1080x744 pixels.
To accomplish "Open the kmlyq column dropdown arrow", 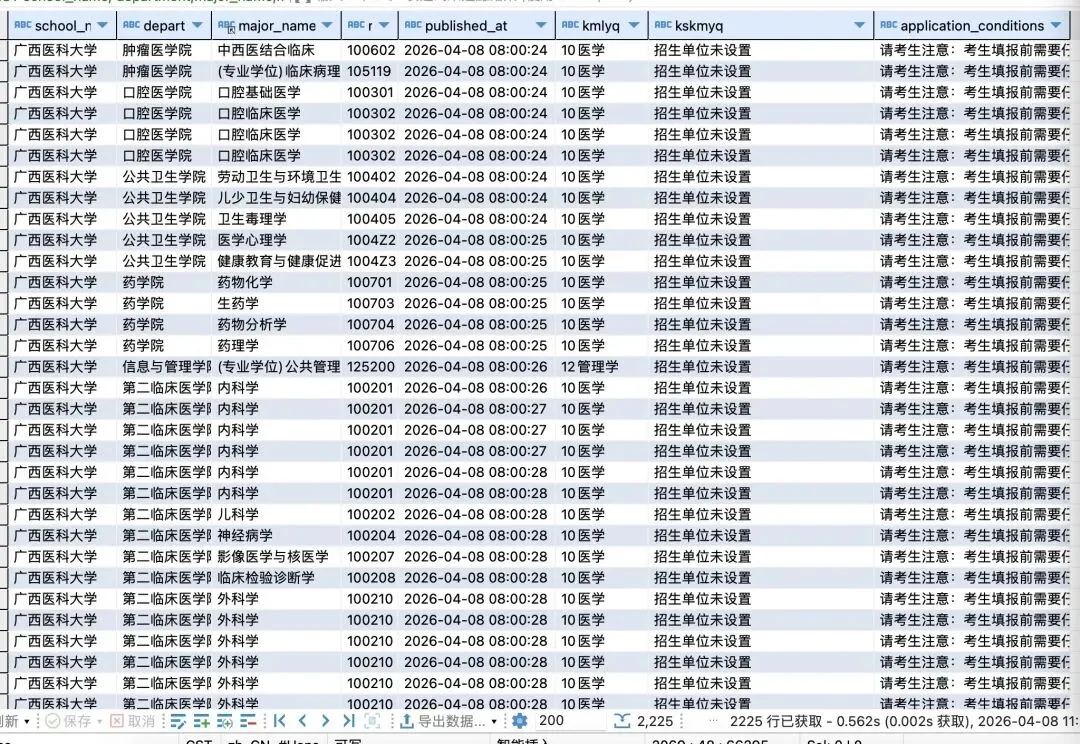I will (x=634, y=25).
